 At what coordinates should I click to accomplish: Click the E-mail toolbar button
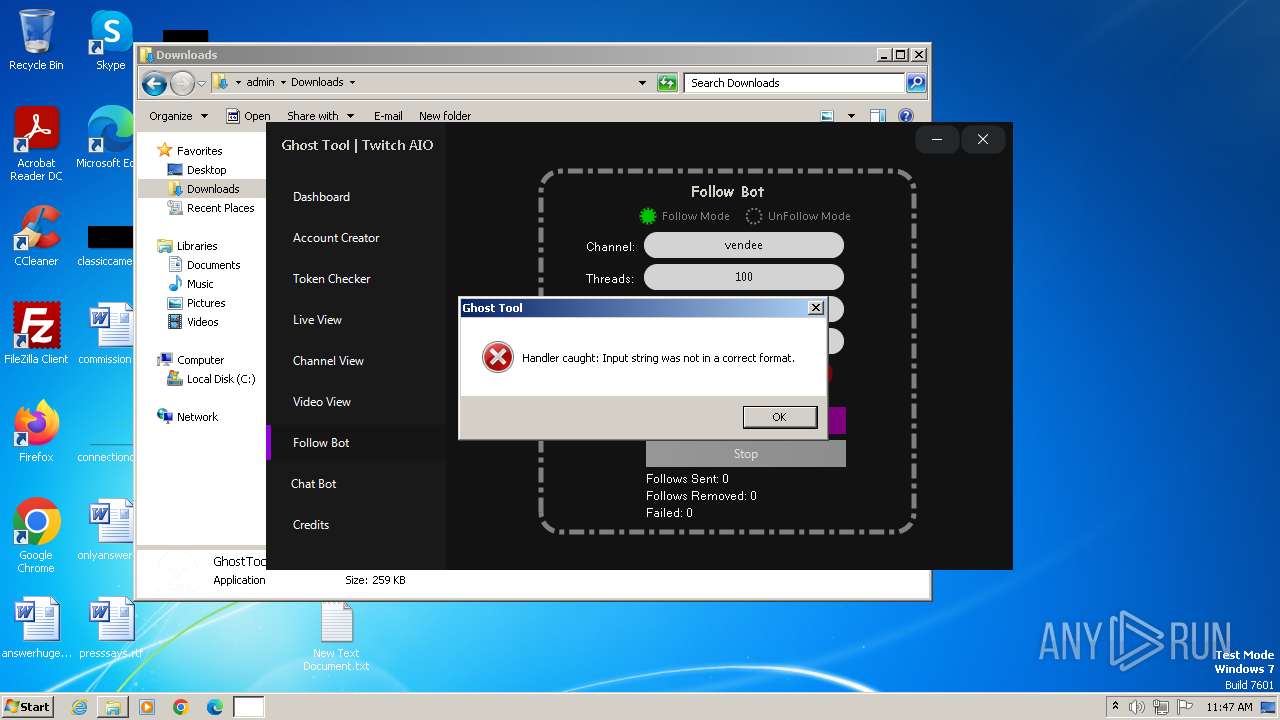click(x=388, y=116)
